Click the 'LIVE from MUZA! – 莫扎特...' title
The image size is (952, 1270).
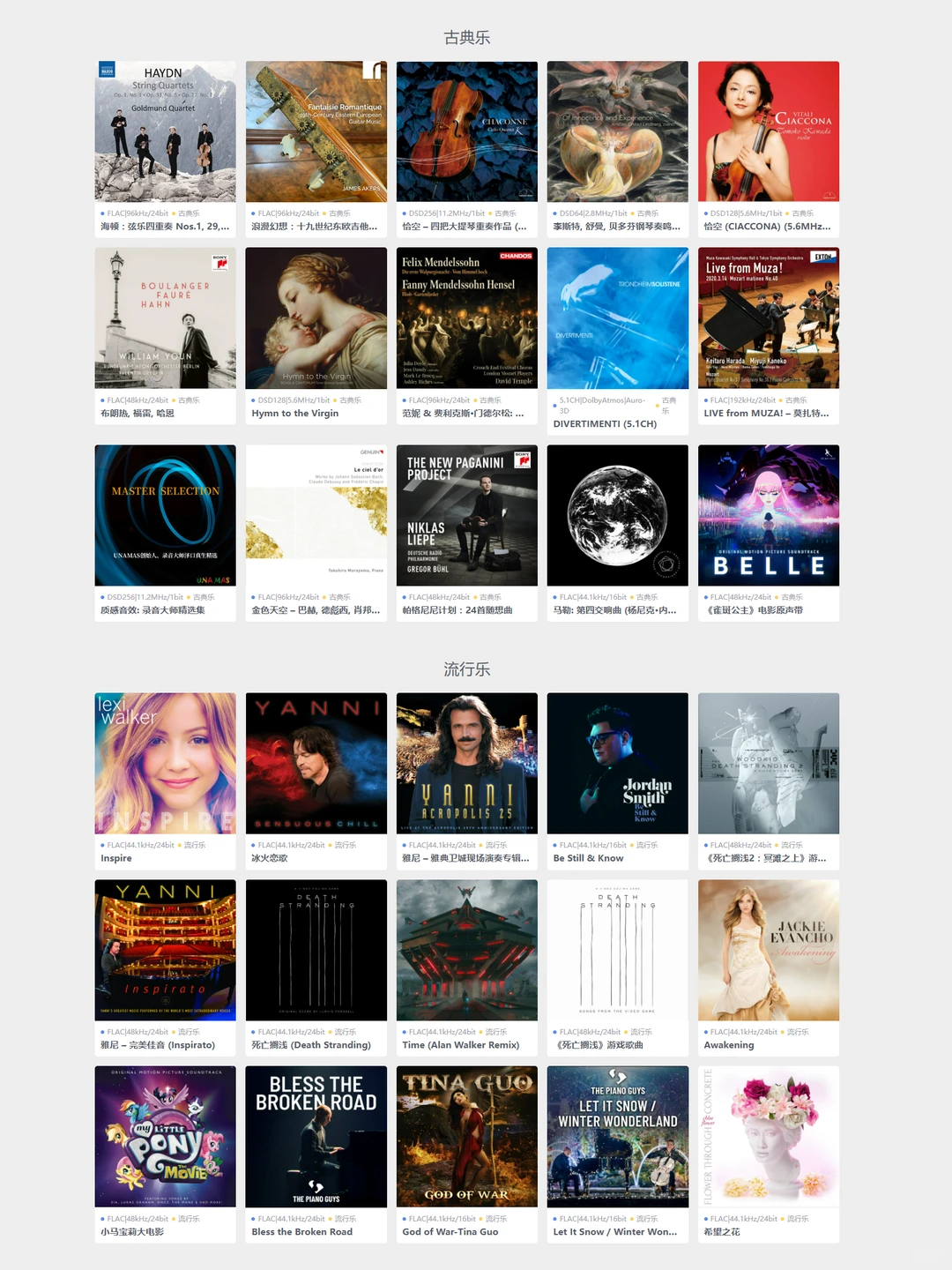coord(766,414)
